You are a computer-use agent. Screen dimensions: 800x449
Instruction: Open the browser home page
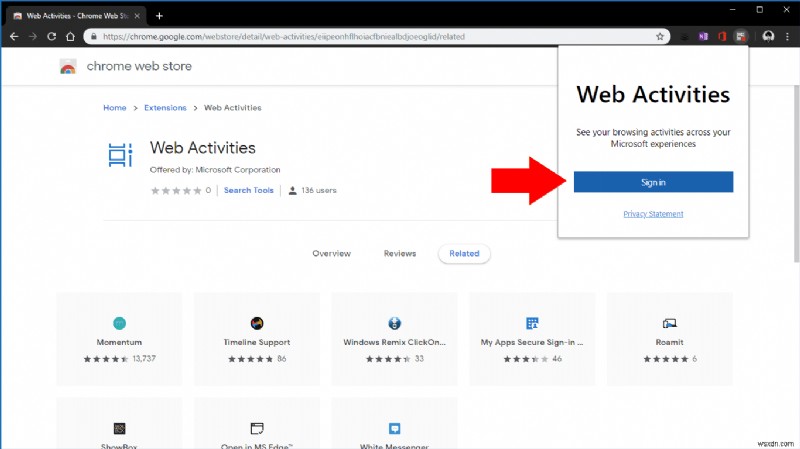coord(70,37)
